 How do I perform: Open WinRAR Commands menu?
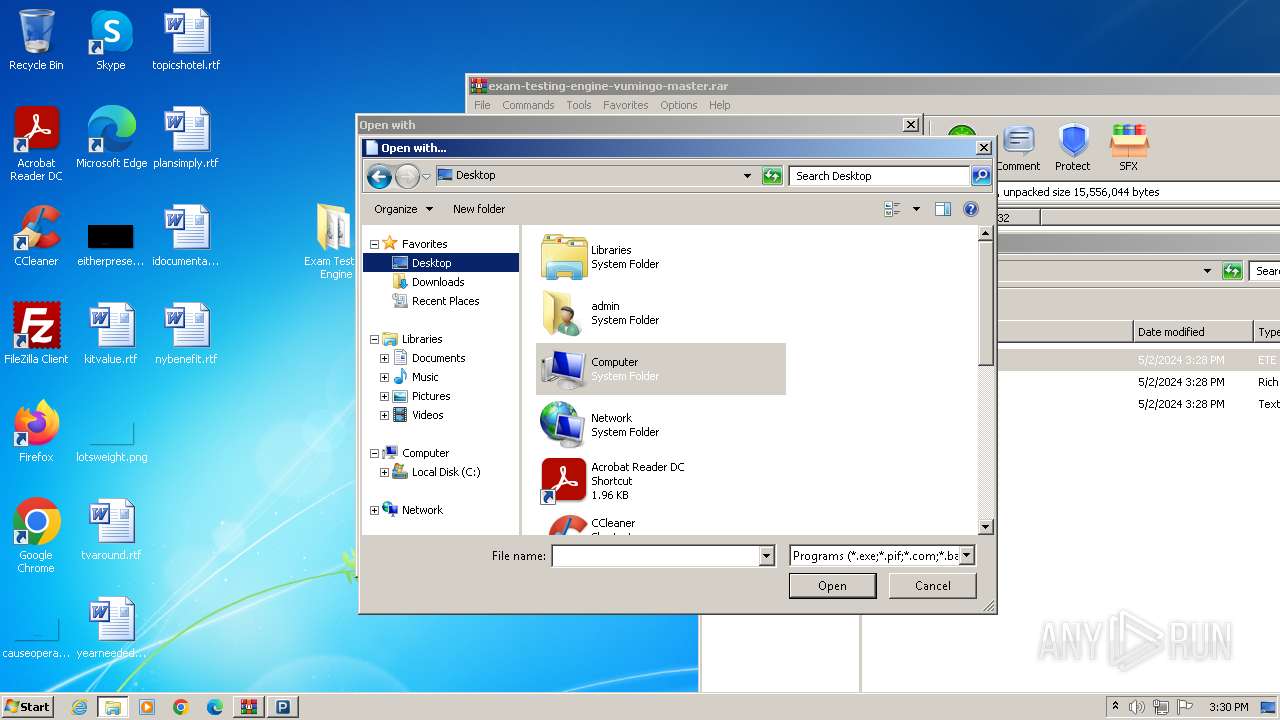(x=528, y=105)
